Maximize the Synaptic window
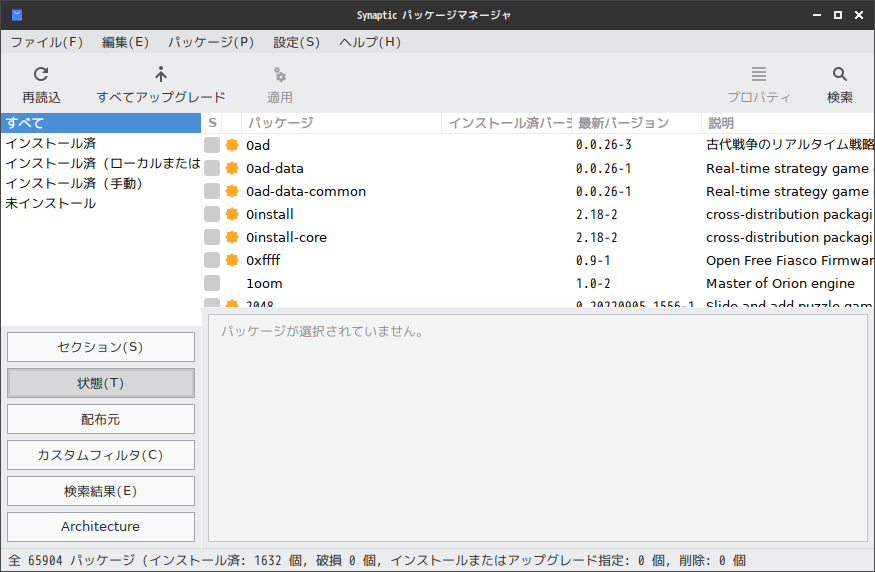The height and width of the screenshot is (572, 875). click(x=838, y=15)
